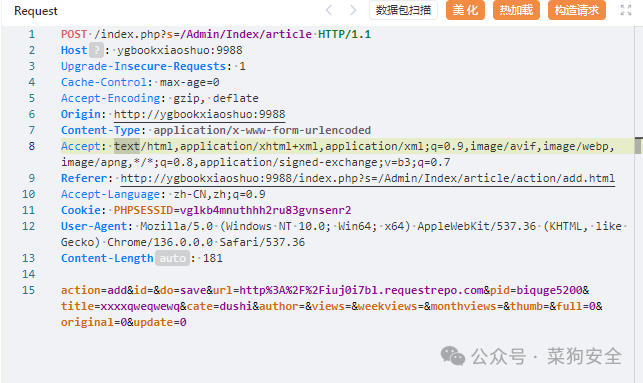Screen dimensions: 643x383
Task: Click the title value xxxxqweqwewq
Action: (x=140, y=306)
